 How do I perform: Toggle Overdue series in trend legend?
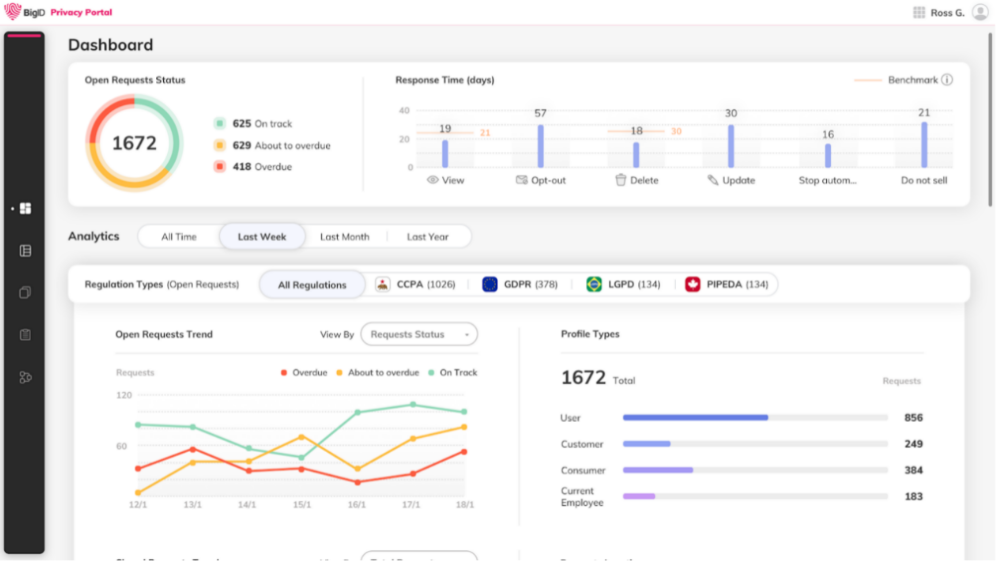(x=304, y=373)
